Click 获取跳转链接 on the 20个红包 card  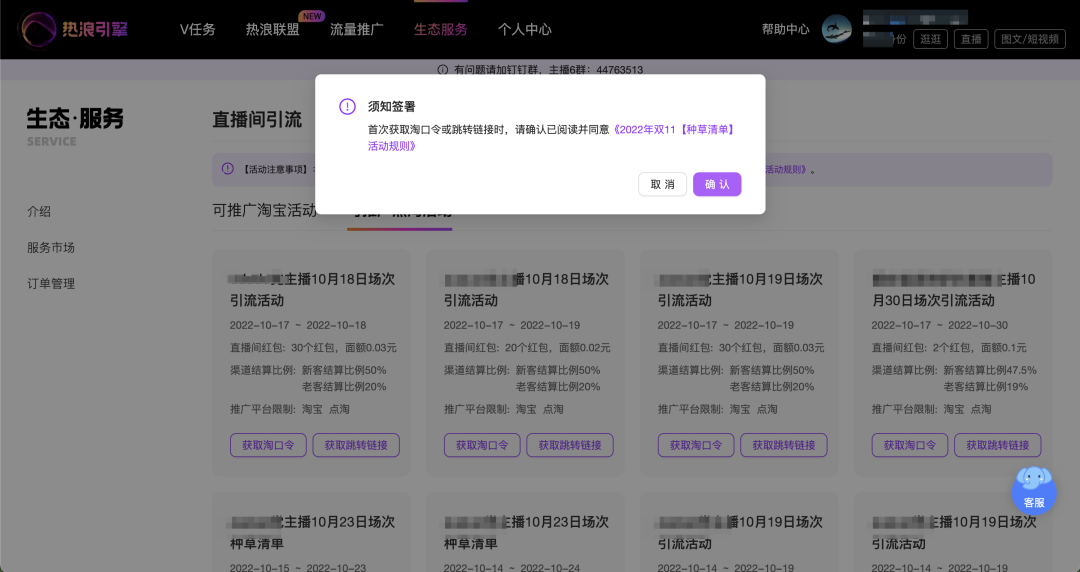(570, 445)
